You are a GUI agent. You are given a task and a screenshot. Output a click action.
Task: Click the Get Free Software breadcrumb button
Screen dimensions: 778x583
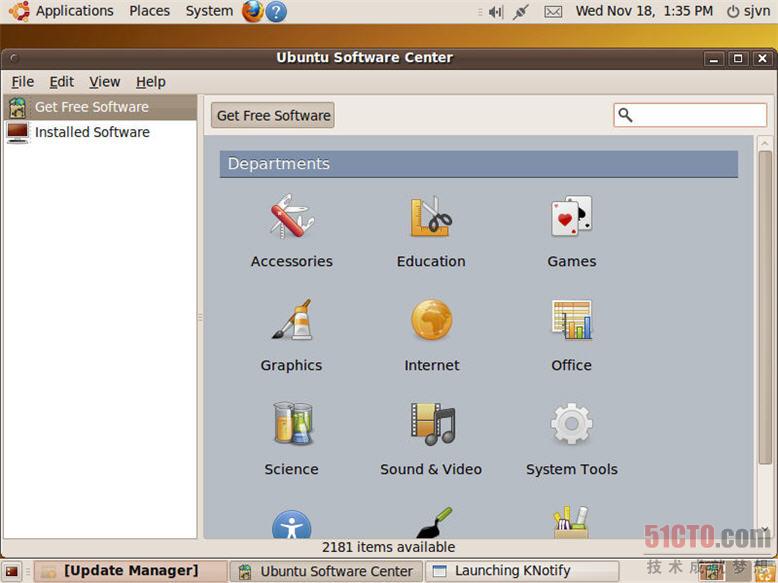click(x=273, y=115)
